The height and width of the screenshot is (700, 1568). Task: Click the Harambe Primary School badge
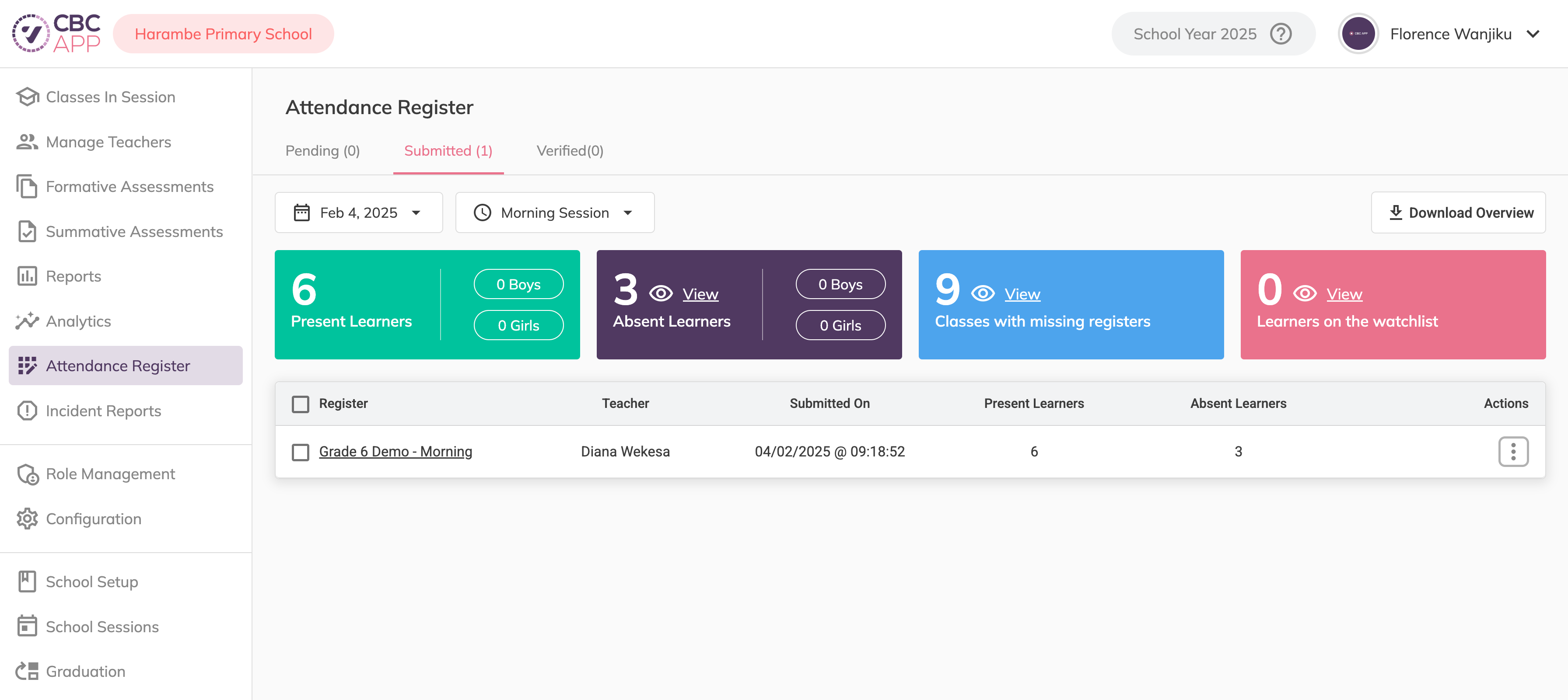[224, 34]
